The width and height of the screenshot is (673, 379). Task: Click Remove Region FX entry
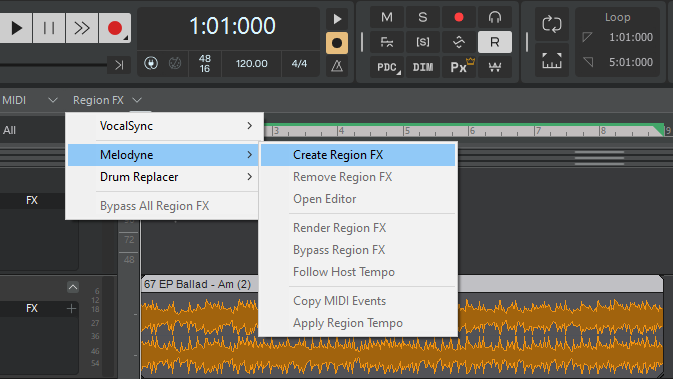pos(358,177)
